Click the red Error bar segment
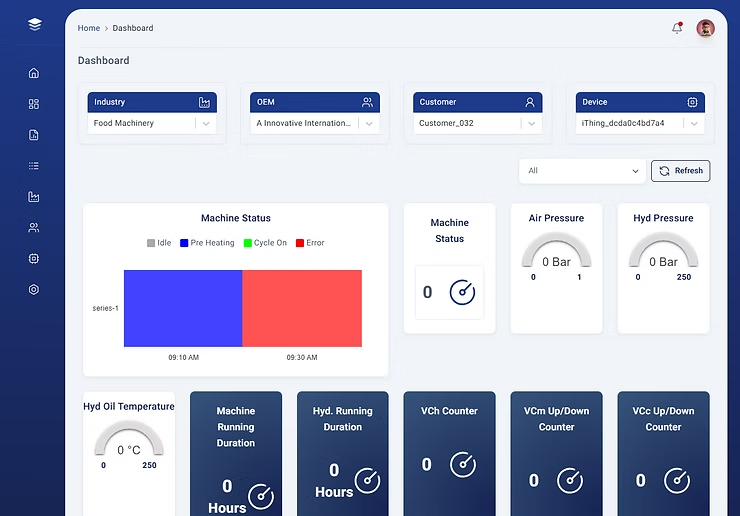The height and width of the screenshot is (516, 740). 301,308
